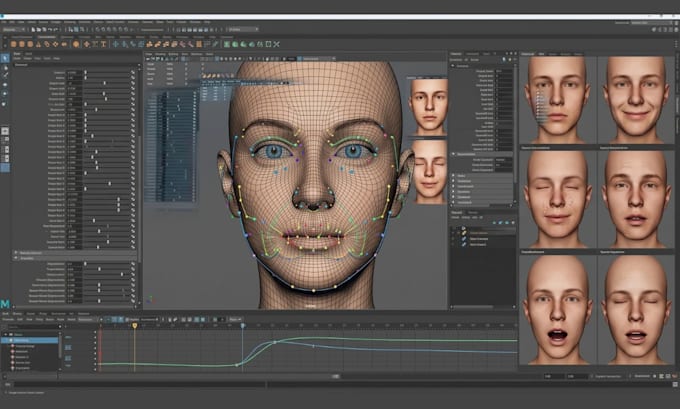Click the Graph Editor horizontal scrollbar handle
680x409 pixels.
[x=336, y=376]
